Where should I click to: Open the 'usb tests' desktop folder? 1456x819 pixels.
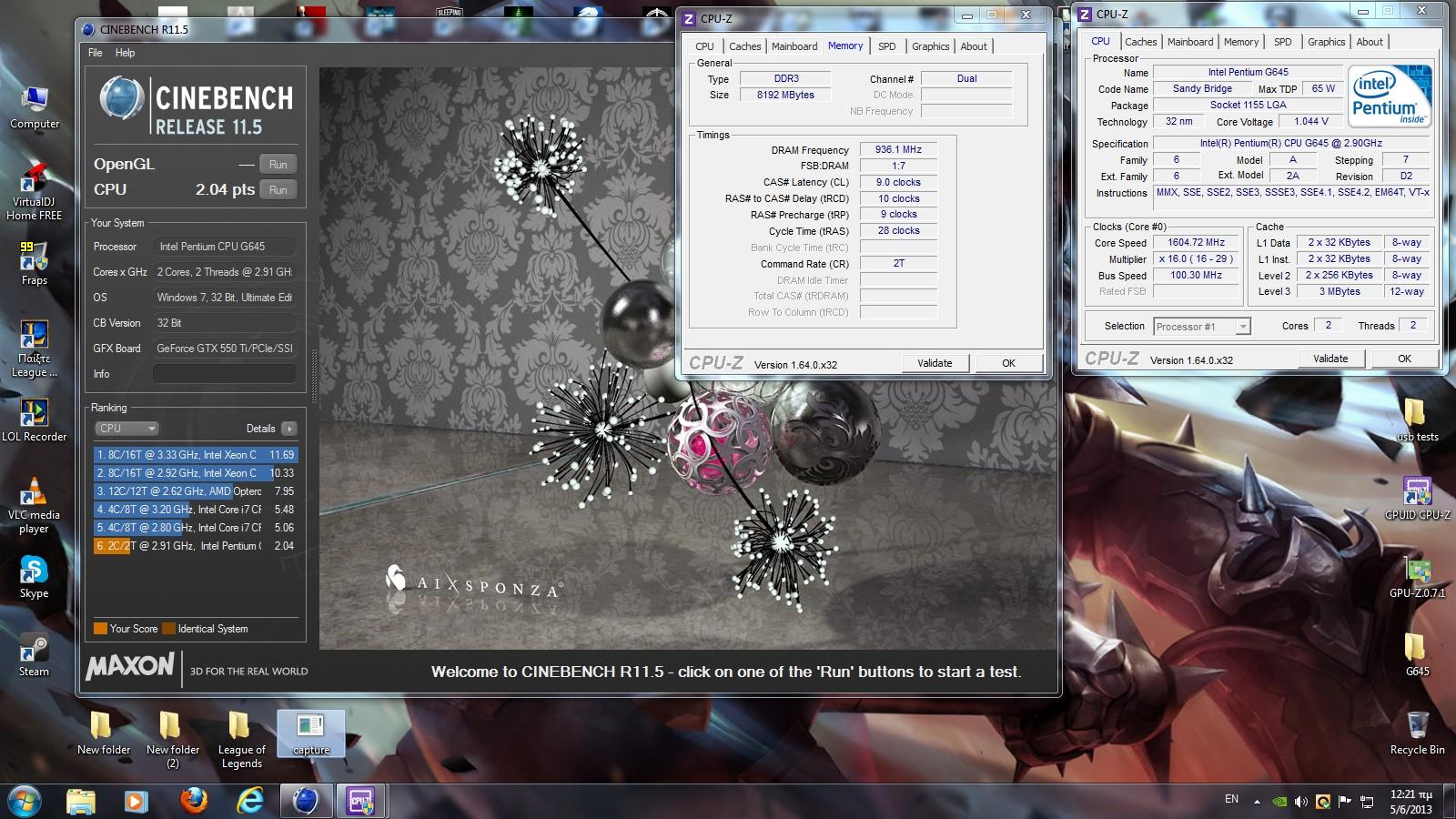click(x=1417, y=420)
